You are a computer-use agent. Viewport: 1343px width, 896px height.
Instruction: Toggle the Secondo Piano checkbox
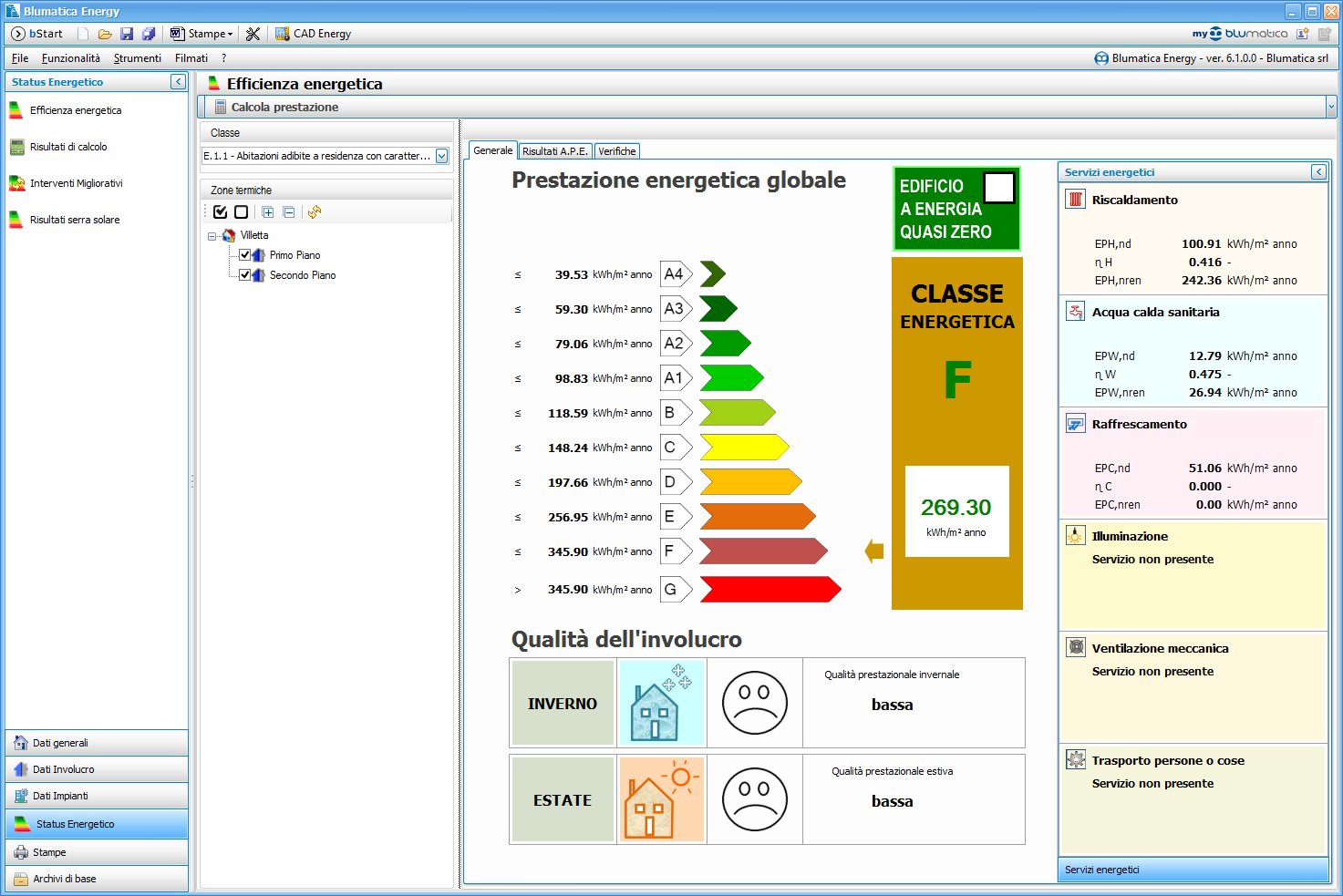pyautogui.click(x=244, y=275)
